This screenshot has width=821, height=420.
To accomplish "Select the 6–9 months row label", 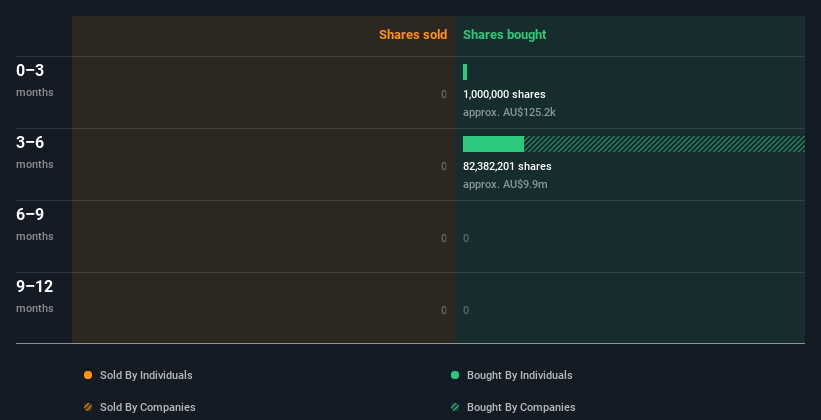I will pyautogui.click(x=35, y=224).
